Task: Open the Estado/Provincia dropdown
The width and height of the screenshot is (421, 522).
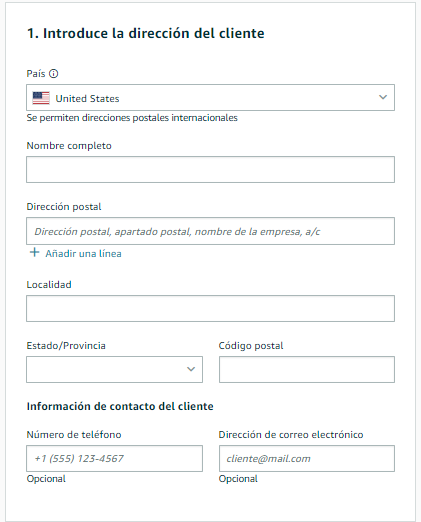Action: 114,369
